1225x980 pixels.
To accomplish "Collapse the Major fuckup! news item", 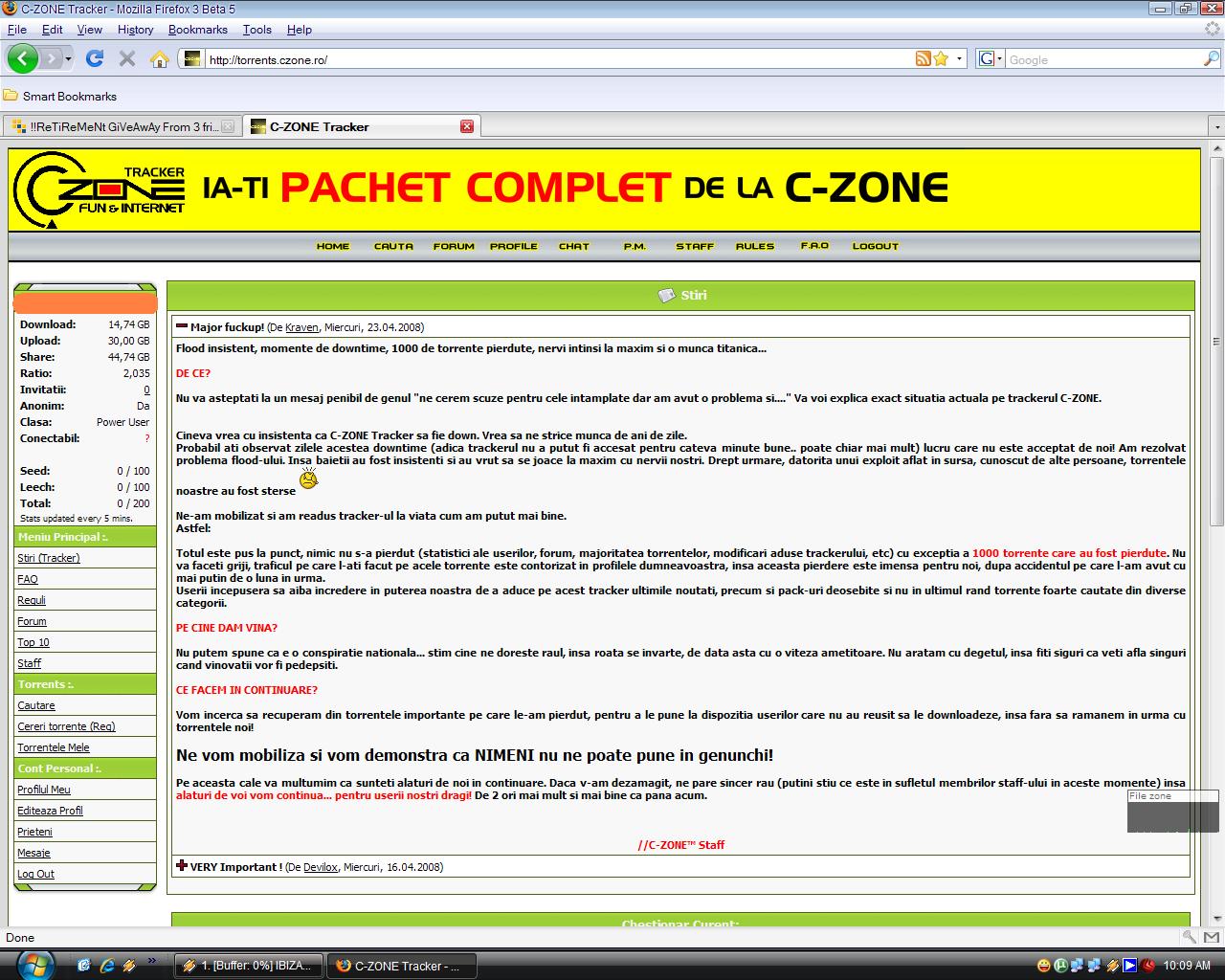I will pyautogui.click(x=182, y=326).
